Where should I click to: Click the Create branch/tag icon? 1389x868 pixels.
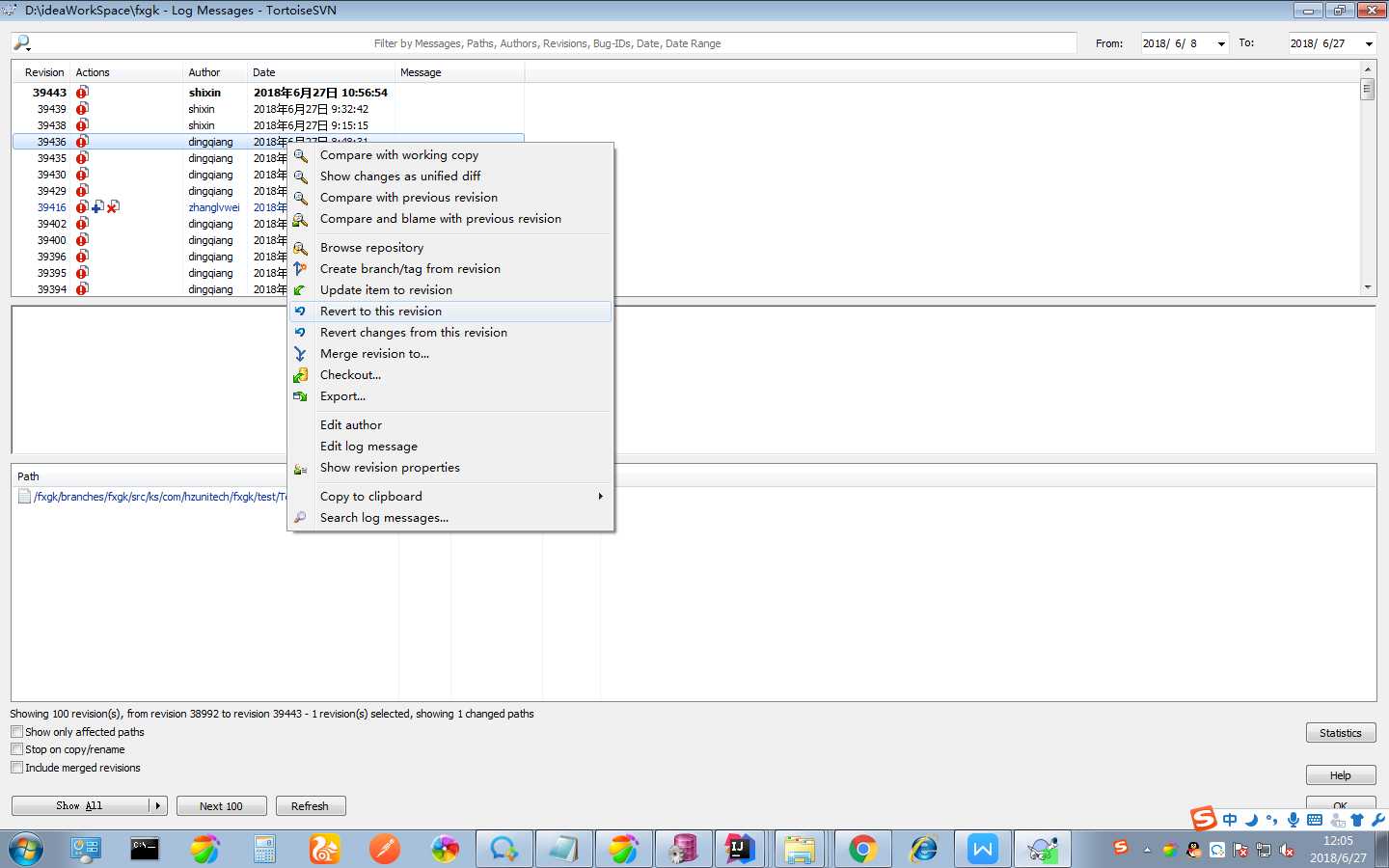[301, 269]
